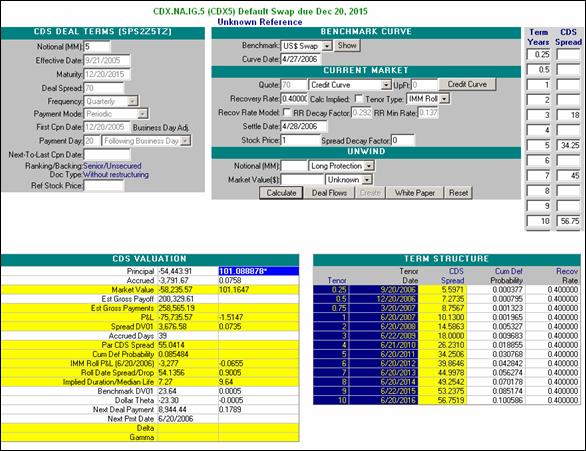Click the Spread Decay Factor field
The width and height of the screenshot is (586, 451).
pyautogui.click(x=403, y=140)
